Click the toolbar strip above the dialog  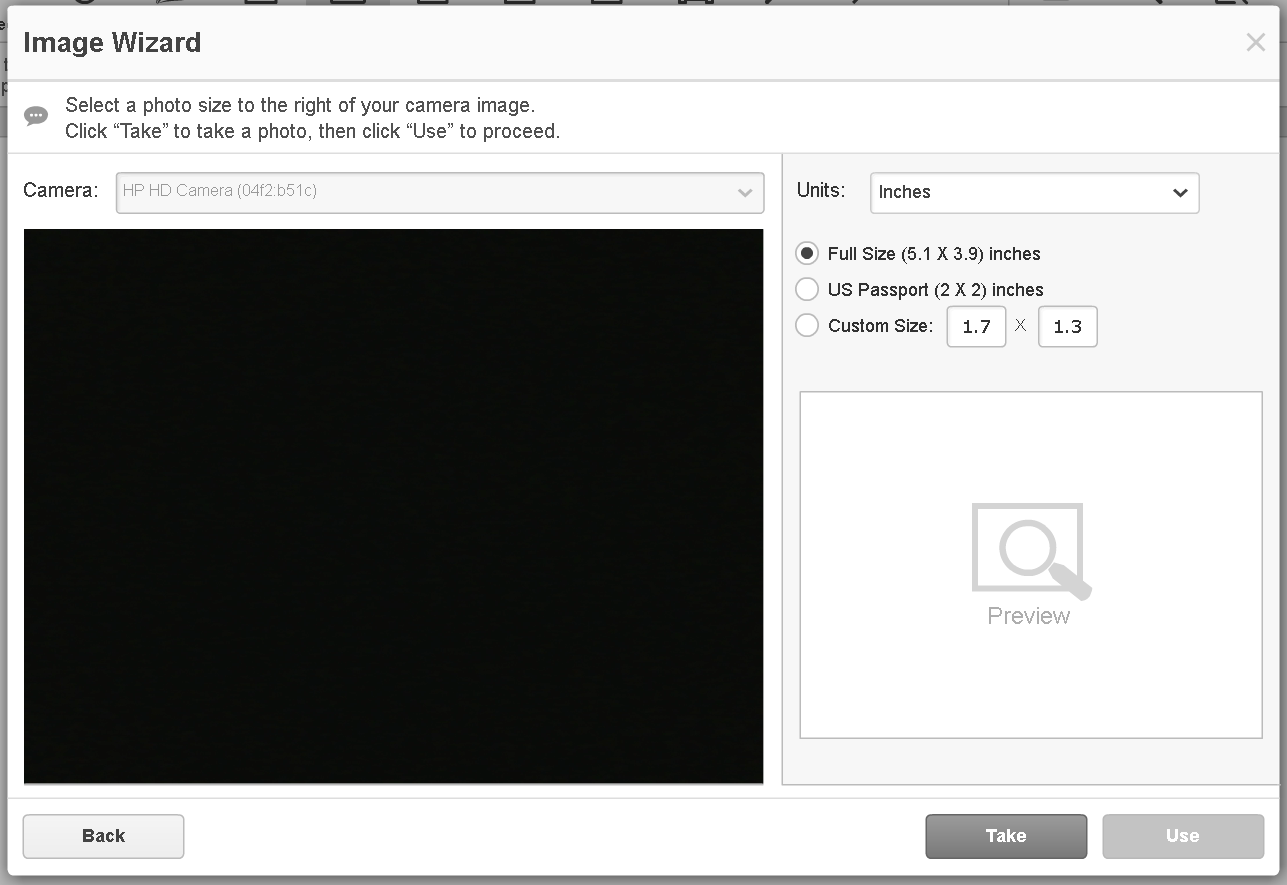pos(640,4)
